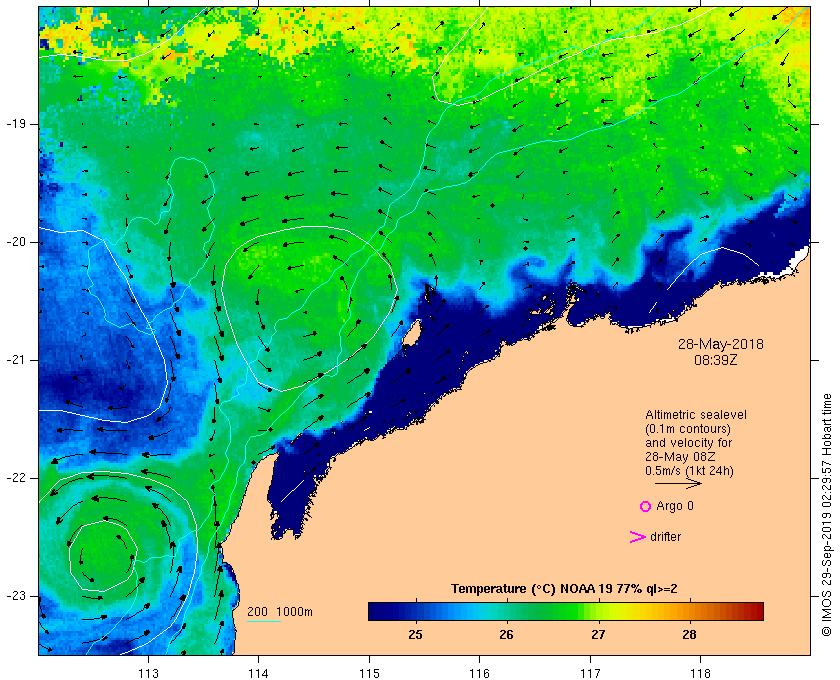Click the colorbar tick label 25
The height and width of the screenshot is (680, 840).
coord(415,634)
